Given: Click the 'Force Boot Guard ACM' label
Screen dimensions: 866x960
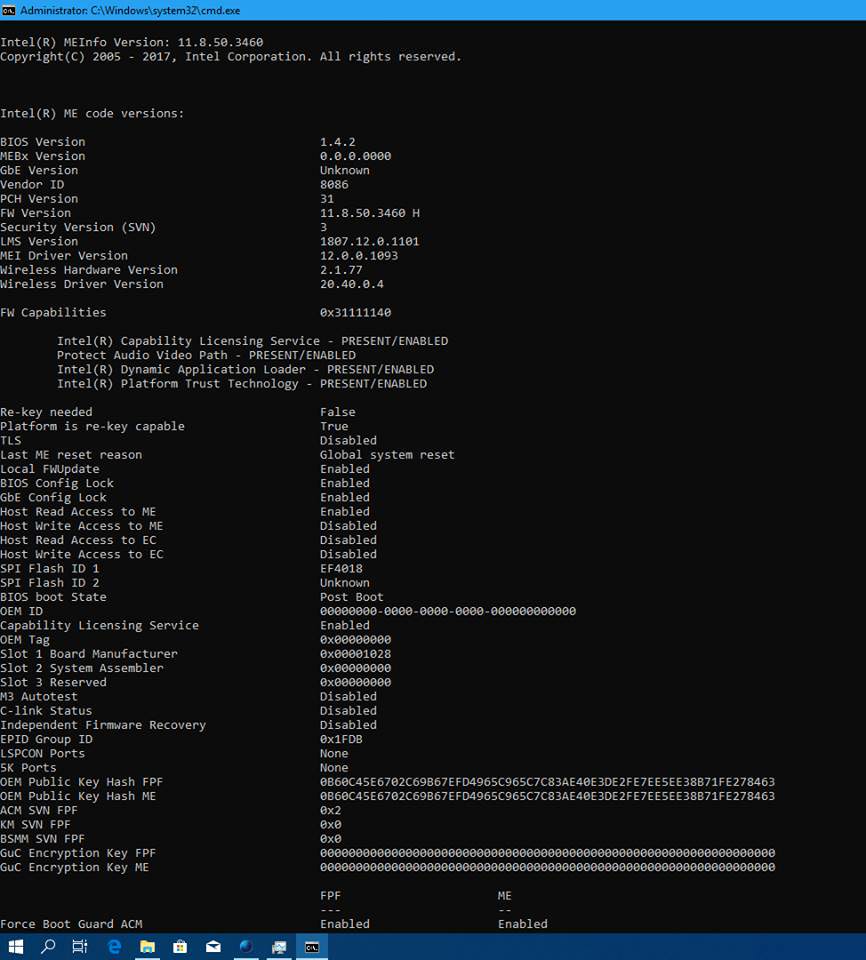Looking at the screenshot, I should (x=71, y=924).
